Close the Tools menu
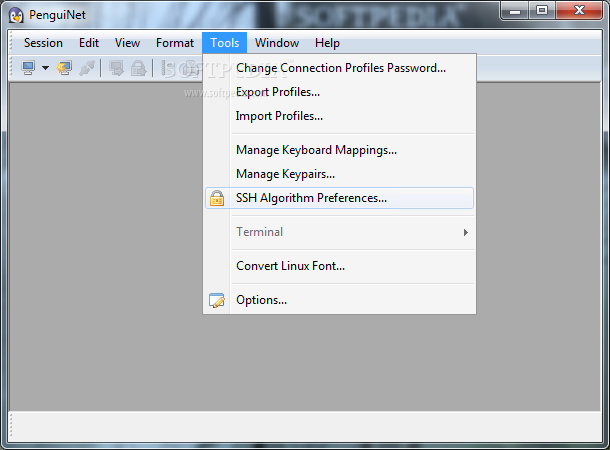610x450 pixels. point(224,43)
